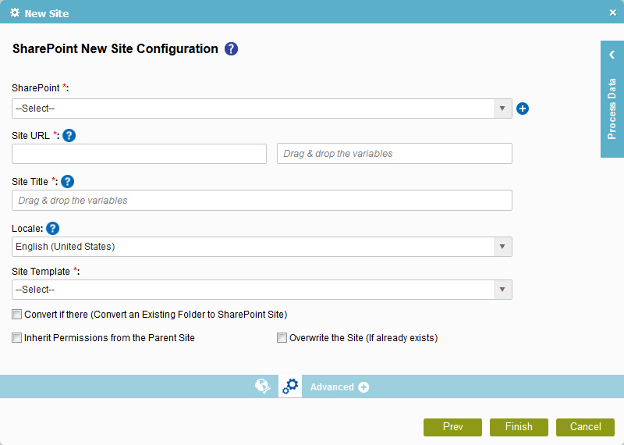Screen dimensions: 624x445
Task: Check Convert if there checkbox
Action: click(x=17, y=314)
